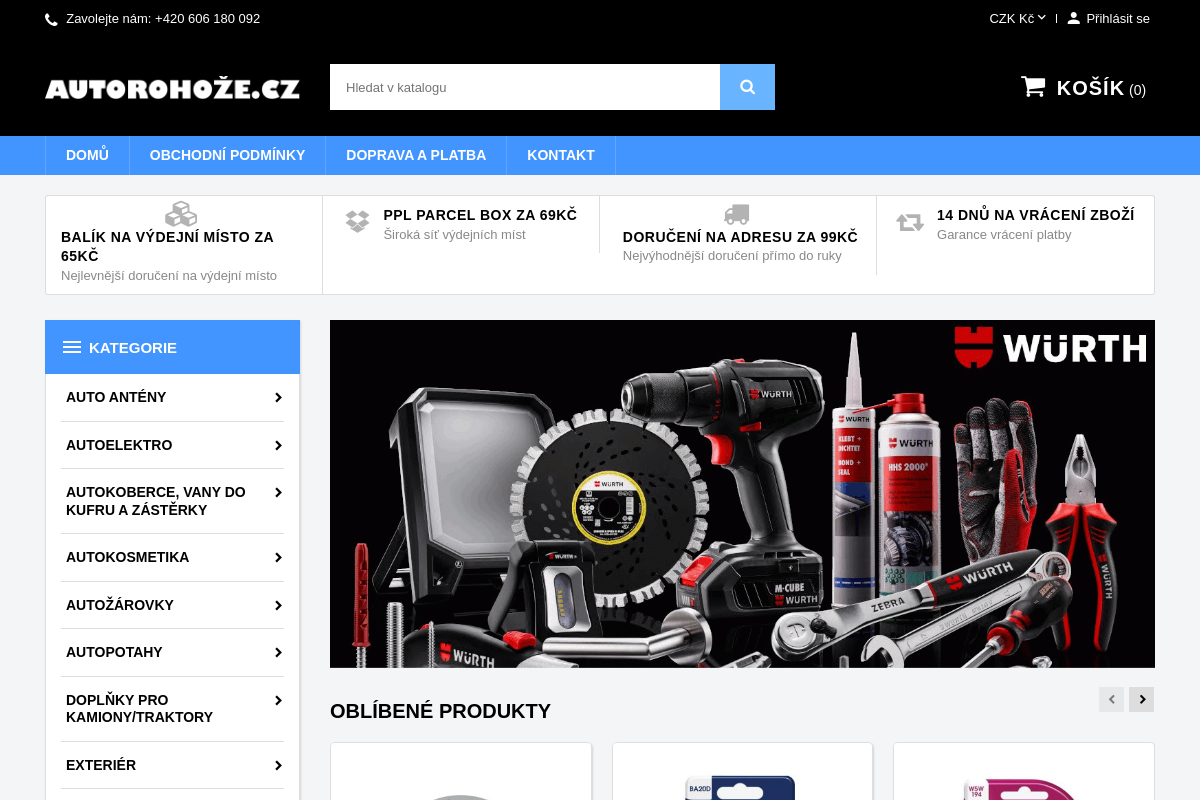
Task: Open Obchodní podmínky menu item
Action: [x=227, y=155]
